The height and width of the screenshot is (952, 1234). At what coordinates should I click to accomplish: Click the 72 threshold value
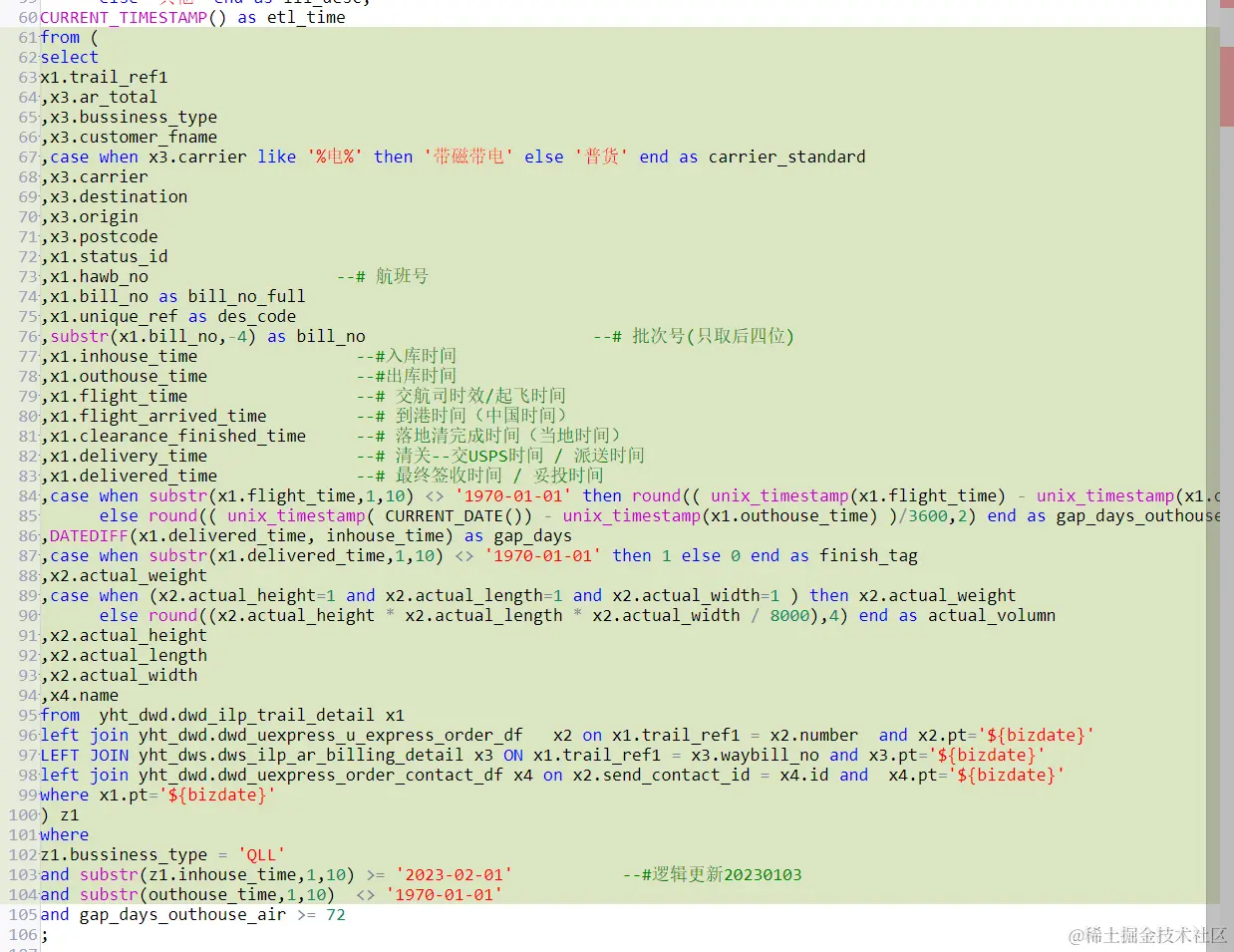pyautogui.click(x=336, y=914)
